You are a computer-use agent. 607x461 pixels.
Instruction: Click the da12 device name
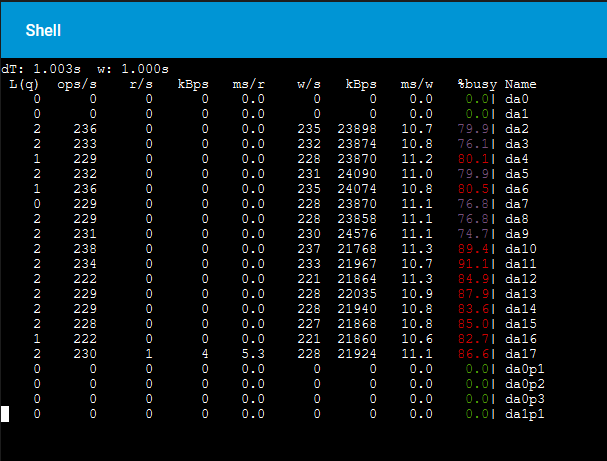coord(521,279)
